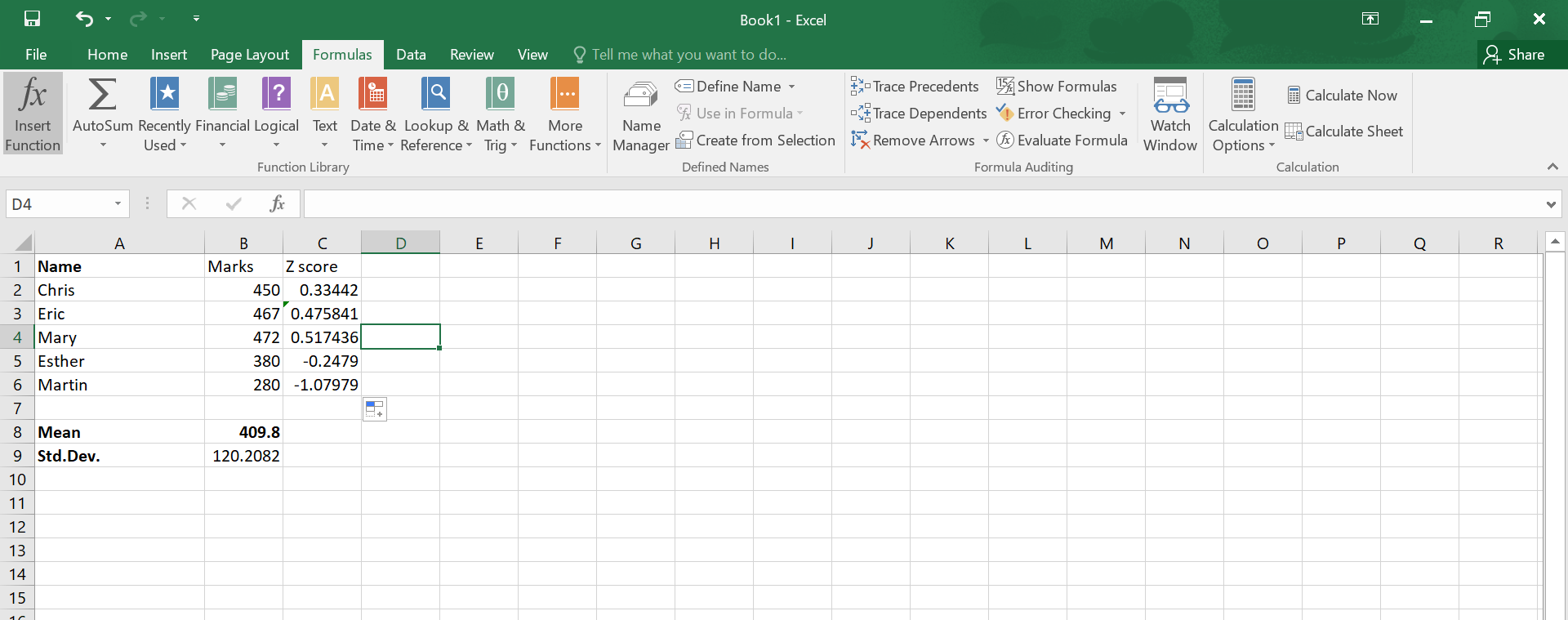Open Text functions menu
This screenshot has width=1568, height=620.
[325, 114]
